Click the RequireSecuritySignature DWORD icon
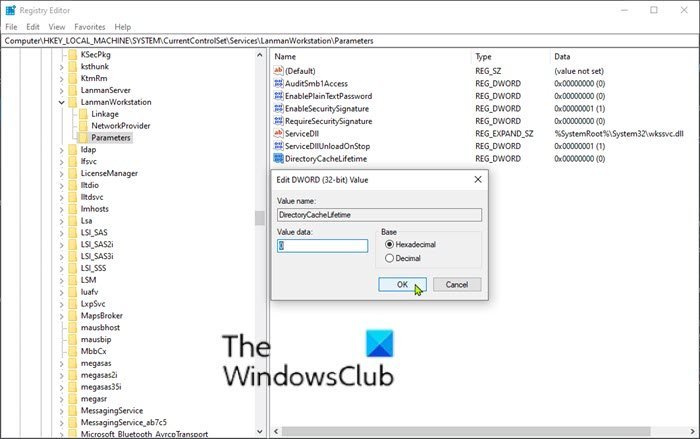700x439 pixels. click(279, 121)
